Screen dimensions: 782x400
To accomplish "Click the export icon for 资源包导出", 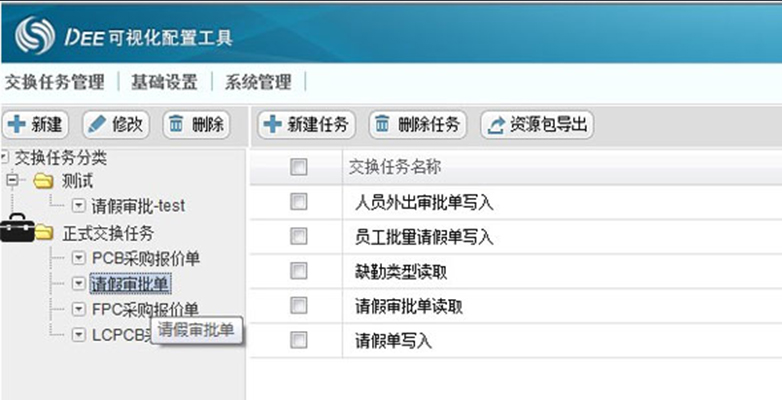I will tap(495, 125).
